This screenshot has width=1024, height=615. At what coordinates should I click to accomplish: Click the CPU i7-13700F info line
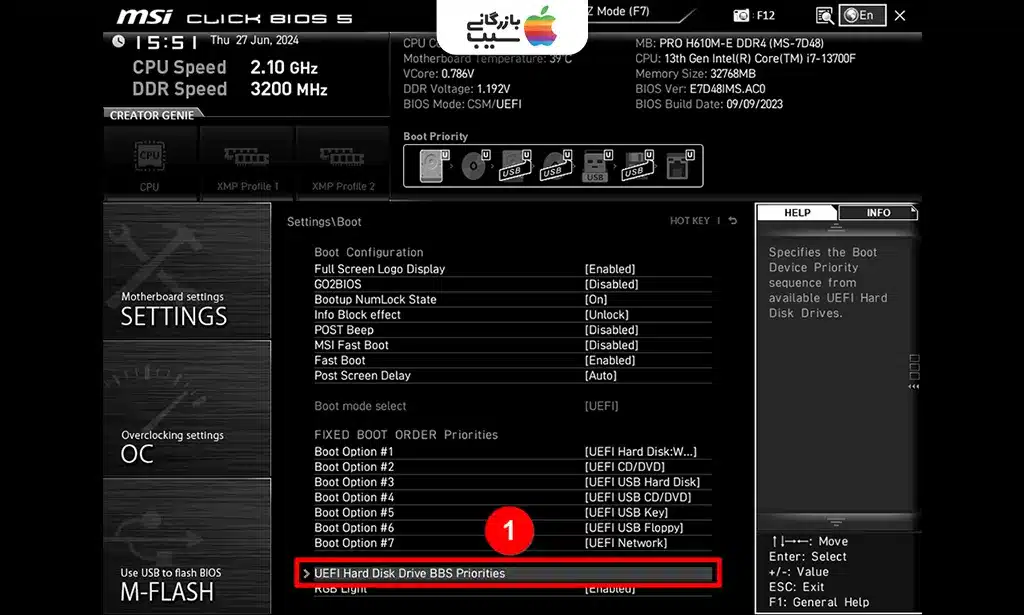click(745, 58)
